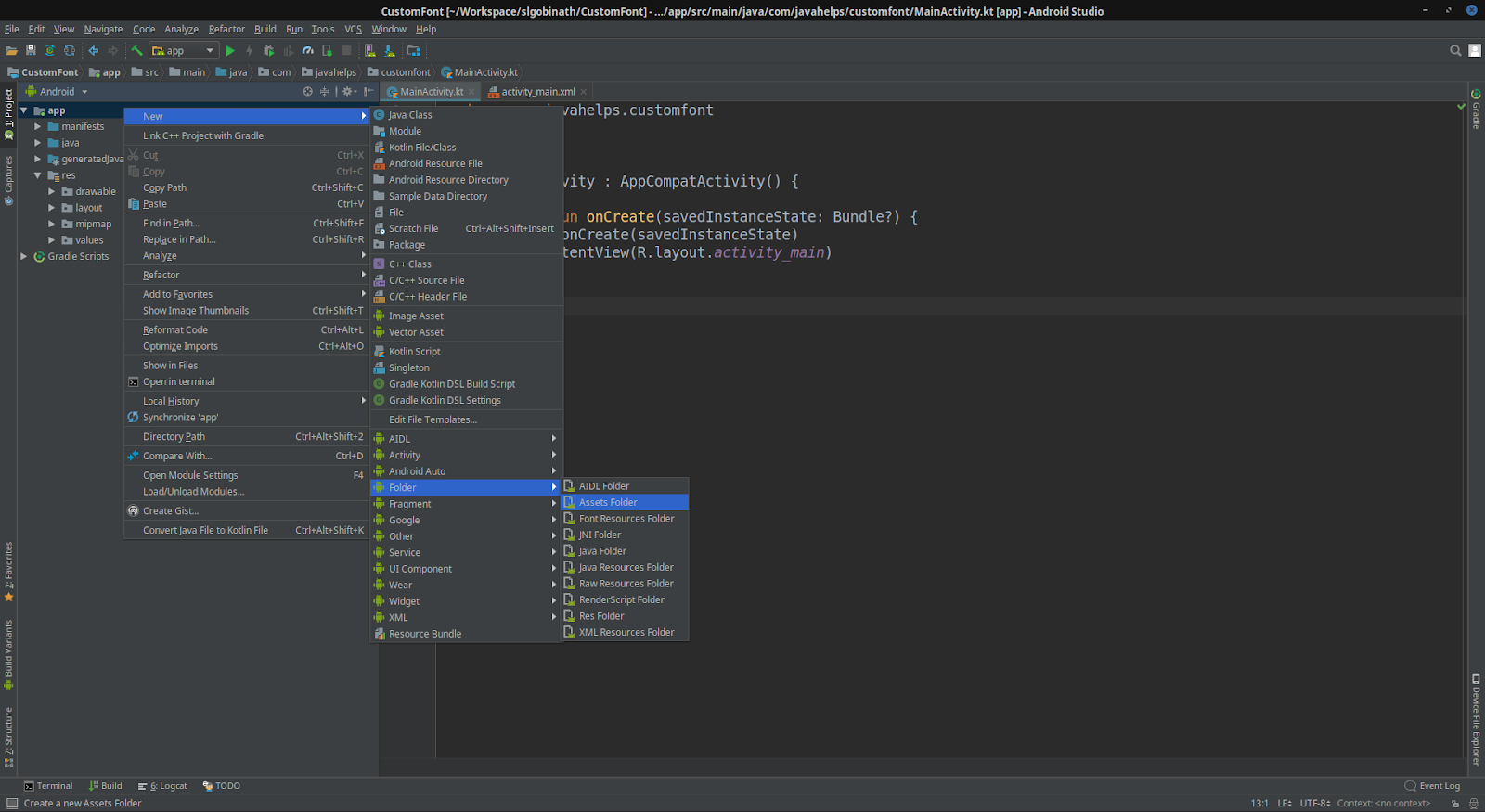Open the SDK Manager icon
This screenshot has width=1485, height=812.
coord(390,51)
